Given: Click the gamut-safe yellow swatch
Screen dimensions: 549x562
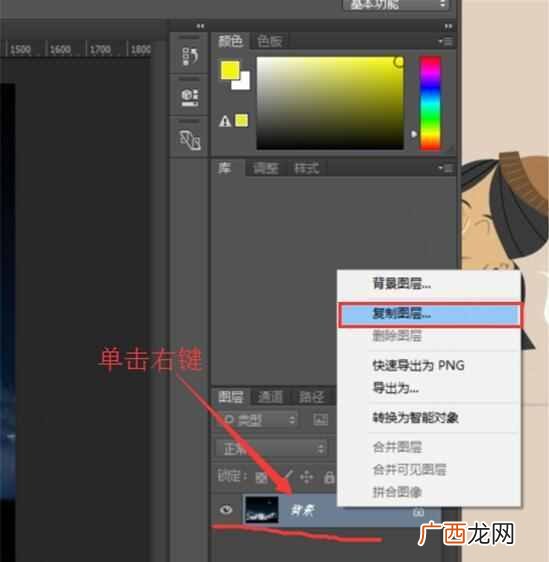Looking at the screenshot, I should pyautogui.click(x=241, y=120).
